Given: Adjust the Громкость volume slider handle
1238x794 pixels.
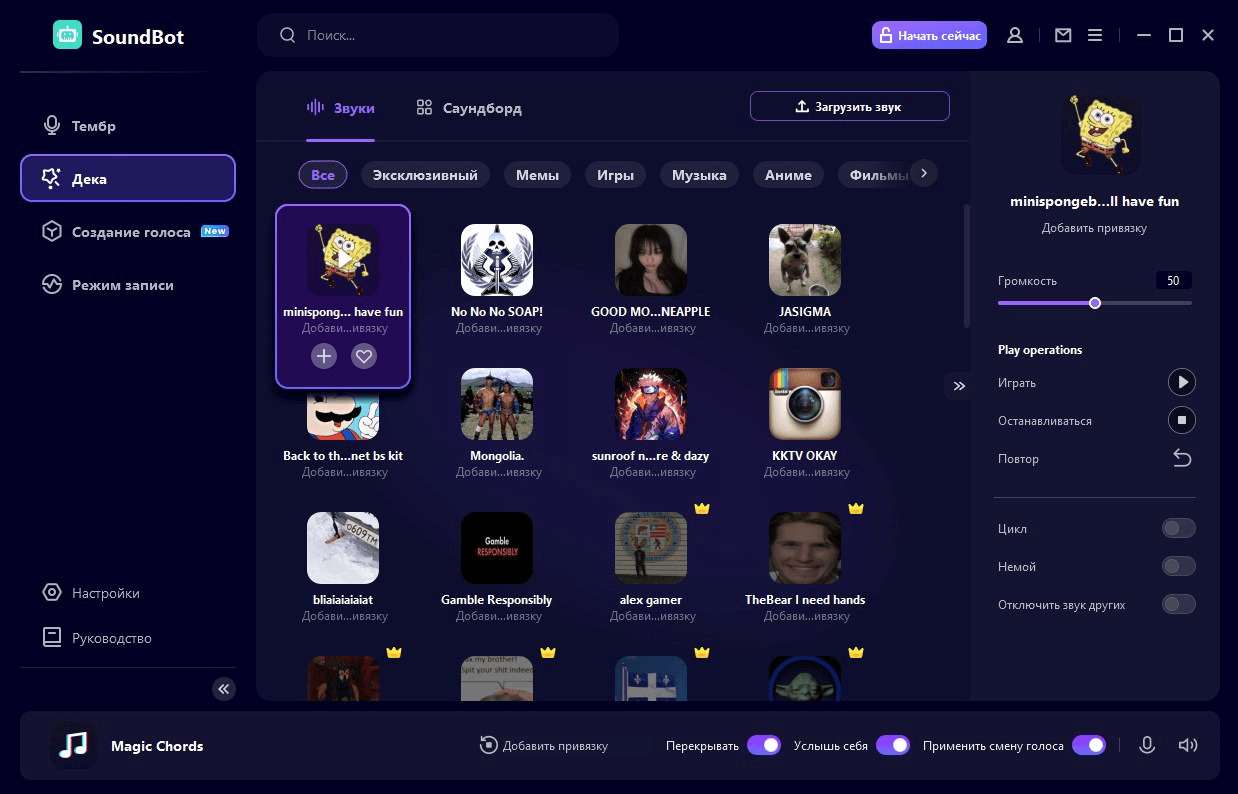Looking at the screenshot, I should (x=1095, y=303).
